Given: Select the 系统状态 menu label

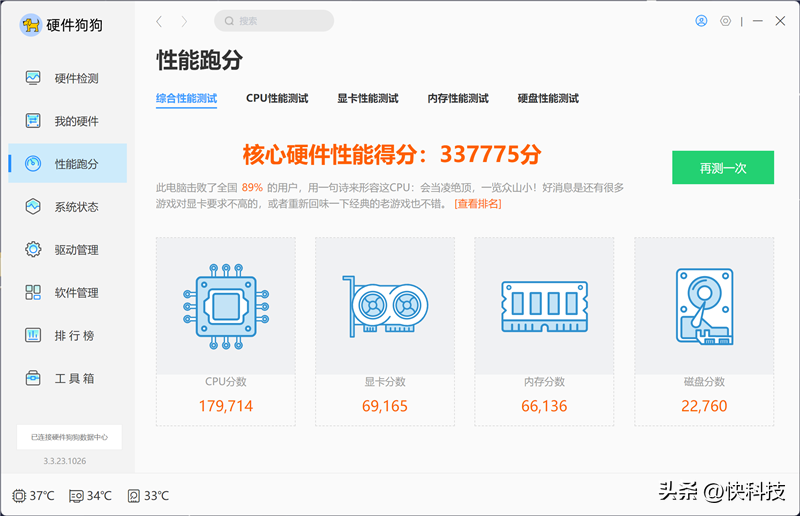Looking at the screenshot, I should coord(77,207).
